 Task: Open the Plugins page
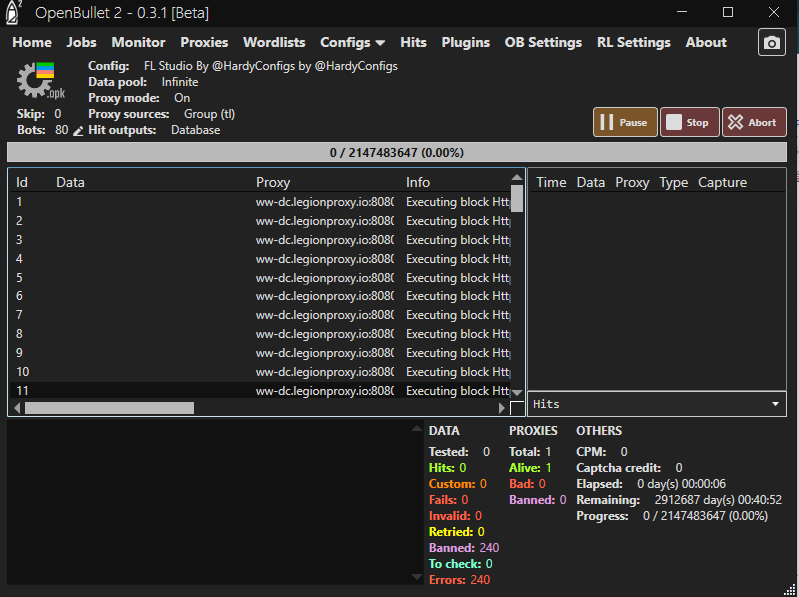coord(466,42)
